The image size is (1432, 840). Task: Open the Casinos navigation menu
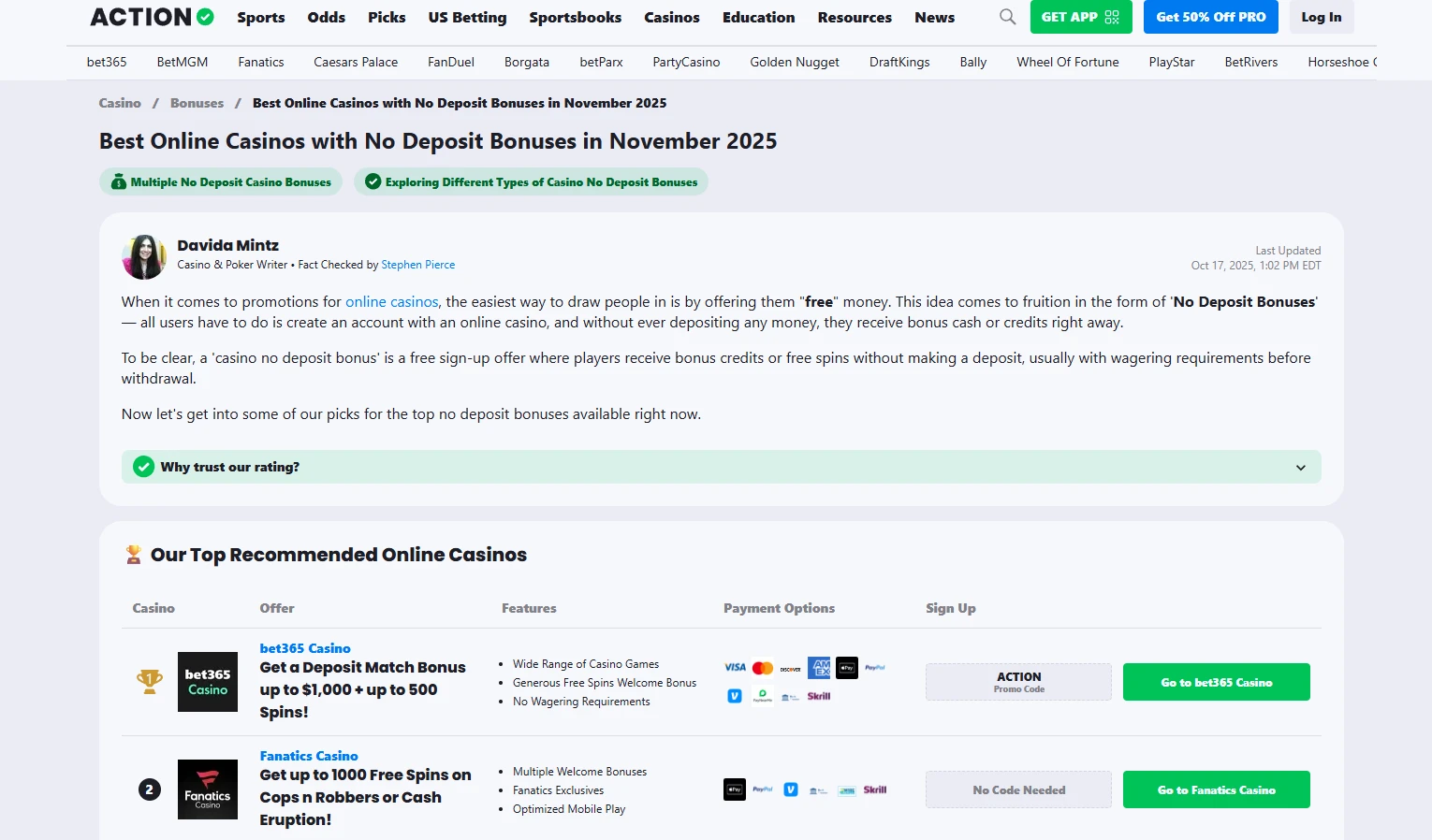click(671, 17)
